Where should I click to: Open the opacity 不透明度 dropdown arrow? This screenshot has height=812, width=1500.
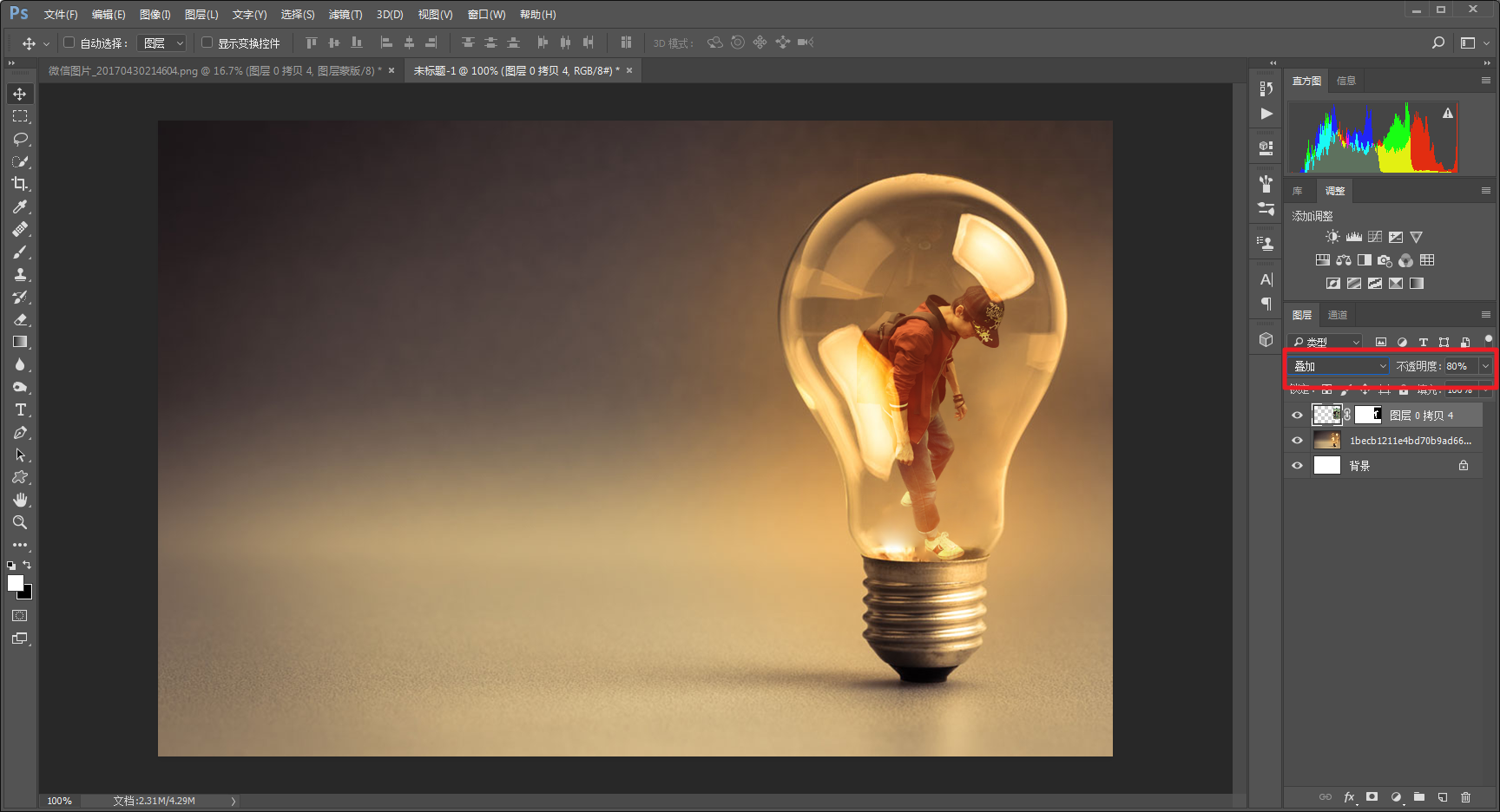coord(1485,366)
